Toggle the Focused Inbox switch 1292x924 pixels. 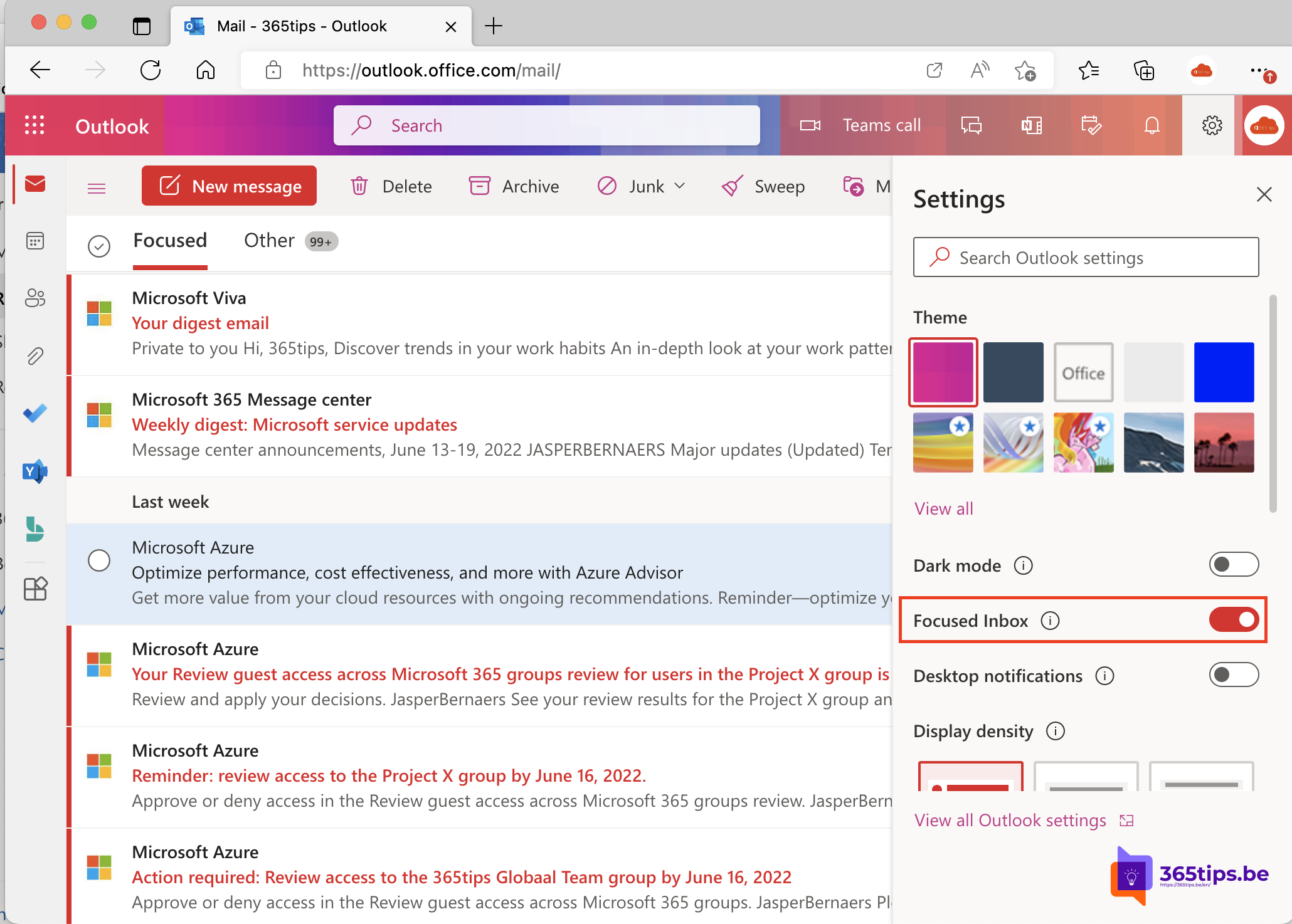pyautogui.click(x=1232, y=620)
